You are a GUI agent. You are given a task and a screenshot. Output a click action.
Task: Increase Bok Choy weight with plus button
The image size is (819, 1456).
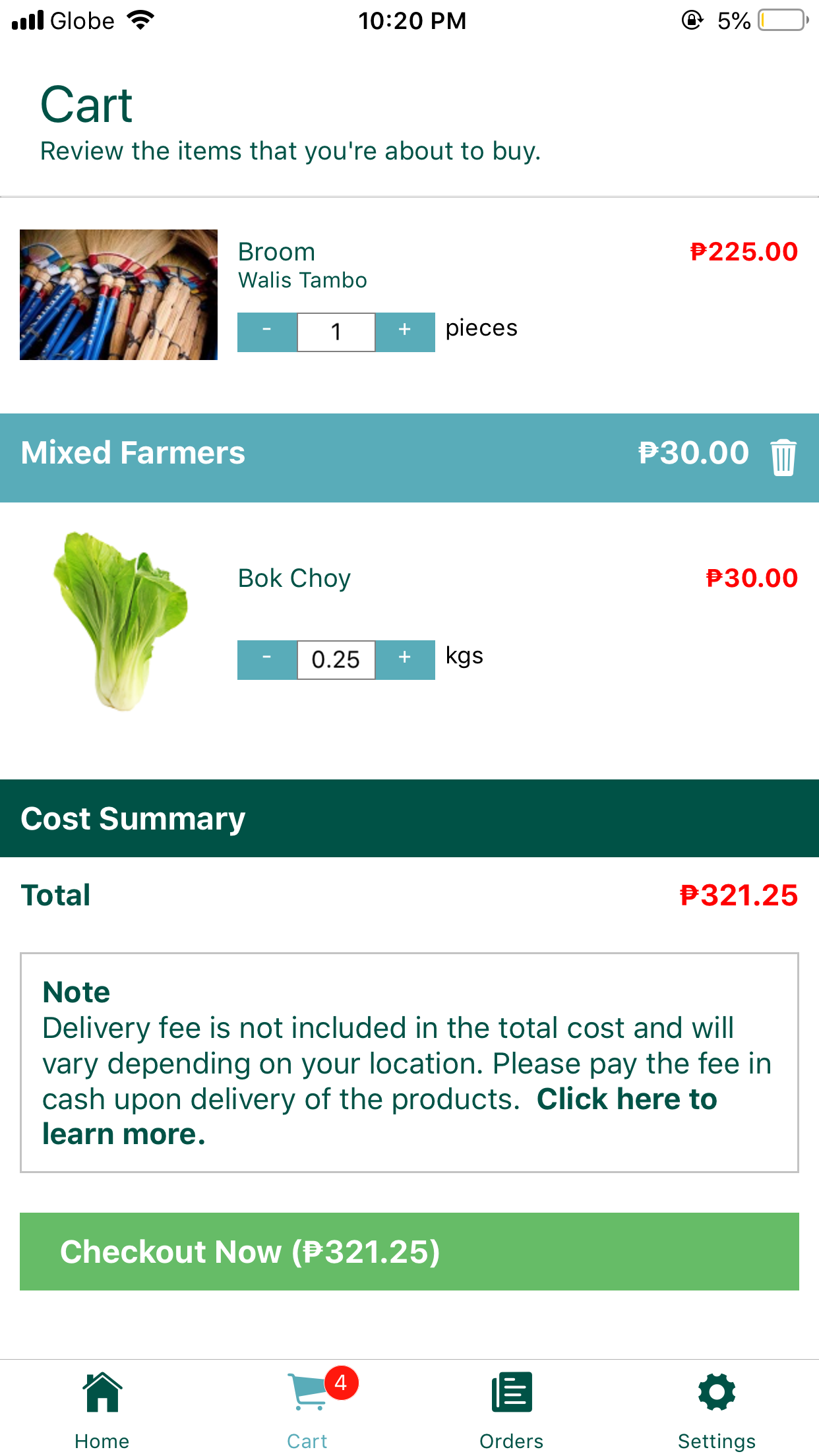pyautogui.click(x=405, y=659)
